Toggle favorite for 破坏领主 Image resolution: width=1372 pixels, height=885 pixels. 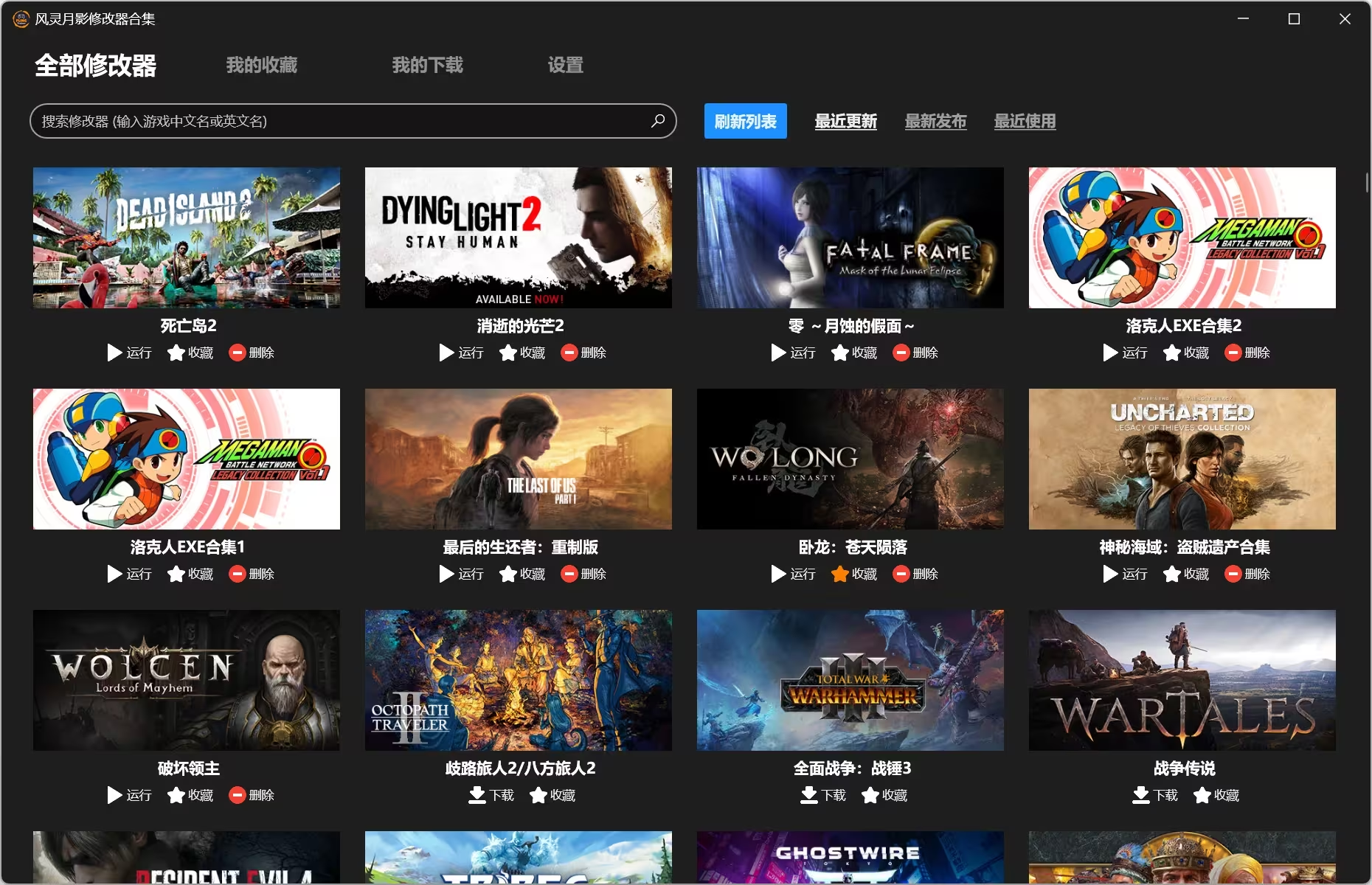pos(190,795)
